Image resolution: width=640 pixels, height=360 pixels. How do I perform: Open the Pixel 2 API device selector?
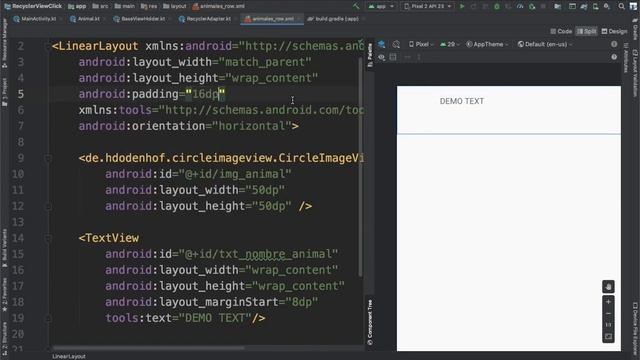(x=428, y=6)
